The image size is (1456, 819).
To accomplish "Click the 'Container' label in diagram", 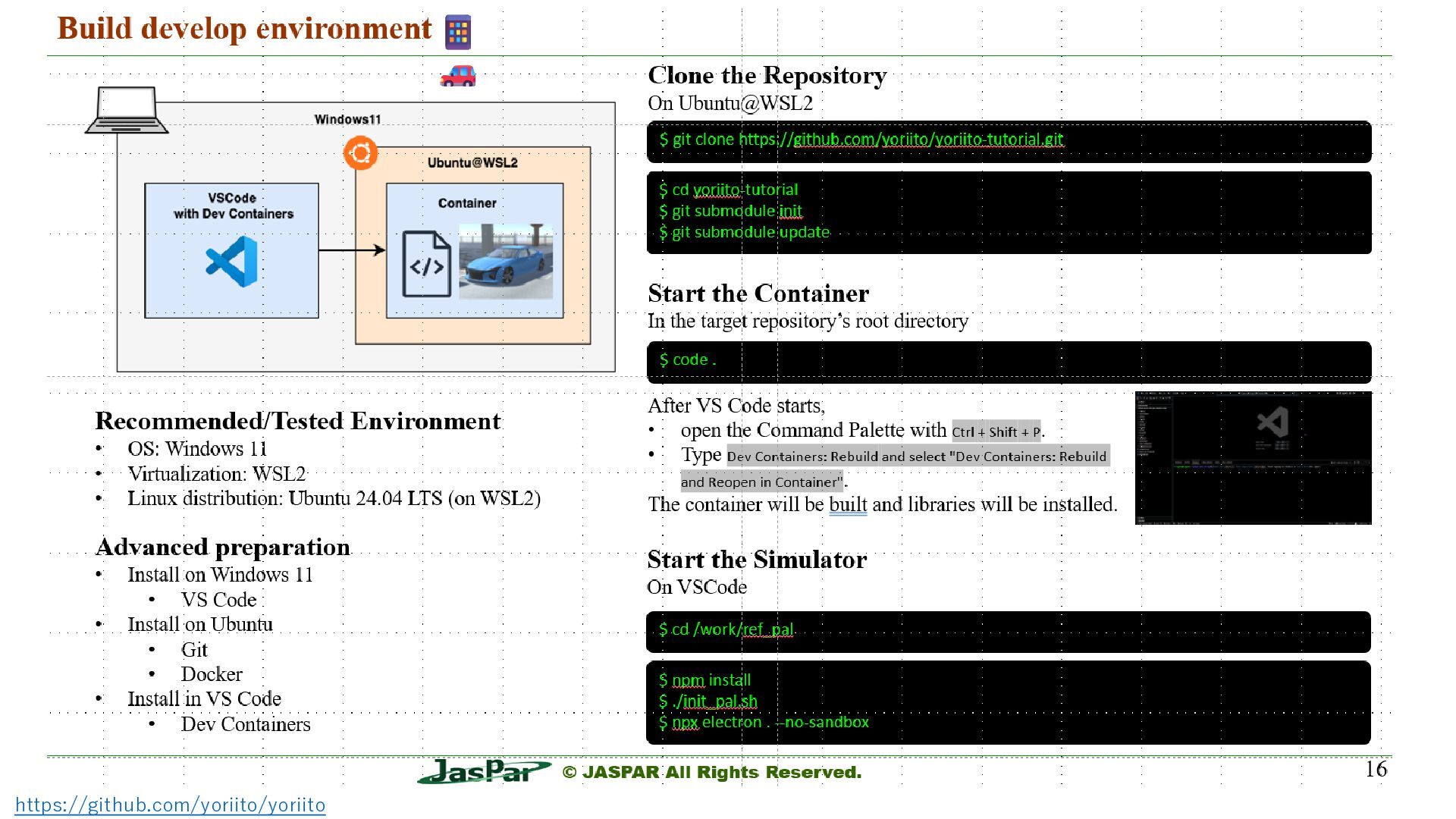I will coord(467,203).
